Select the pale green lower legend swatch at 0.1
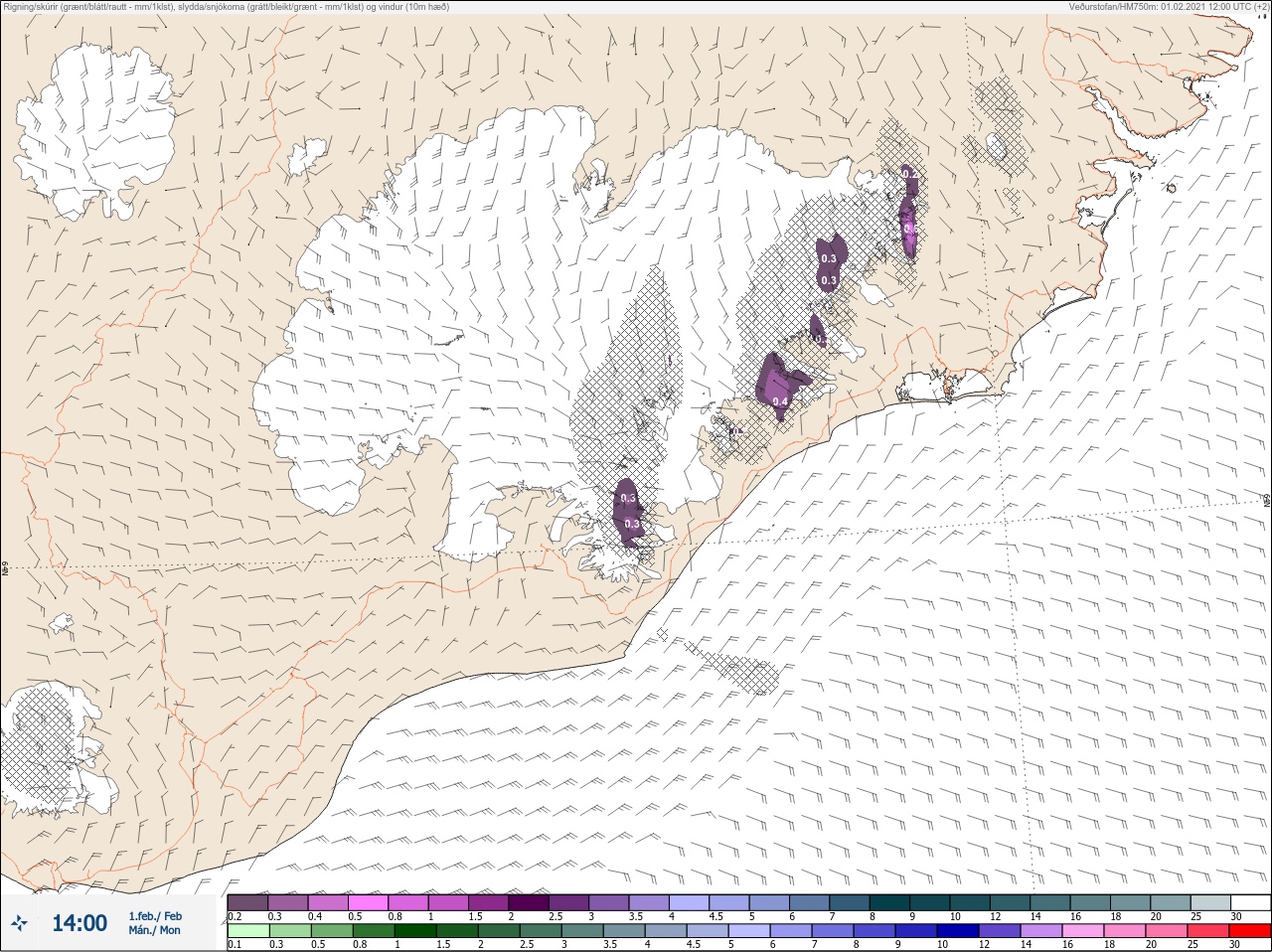1272x952 pixels. (x=247, y=931)
